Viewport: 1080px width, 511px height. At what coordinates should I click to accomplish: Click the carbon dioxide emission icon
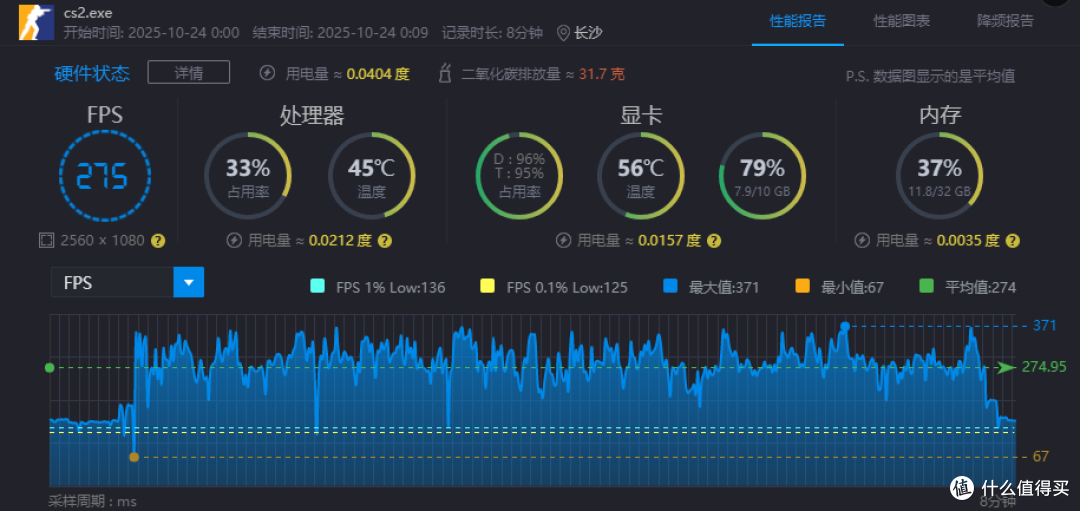pyautogui.click(x=446, y=73)
